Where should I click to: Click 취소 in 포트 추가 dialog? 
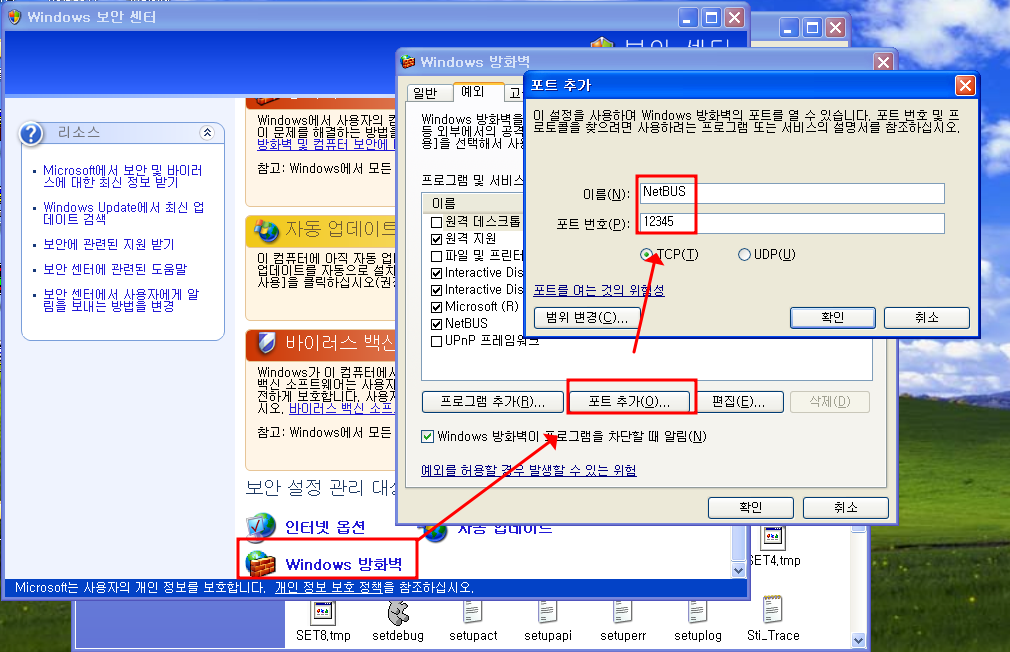click(x=926, y=318)
